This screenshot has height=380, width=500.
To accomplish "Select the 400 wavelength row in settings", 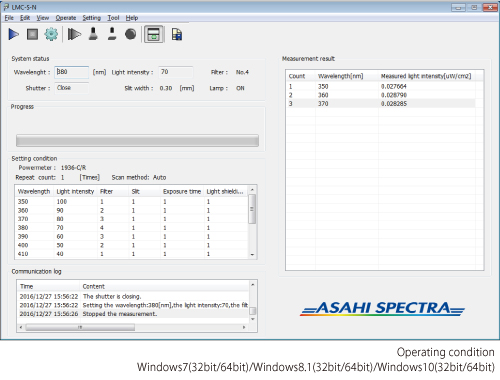I will [x=132, y=245].
